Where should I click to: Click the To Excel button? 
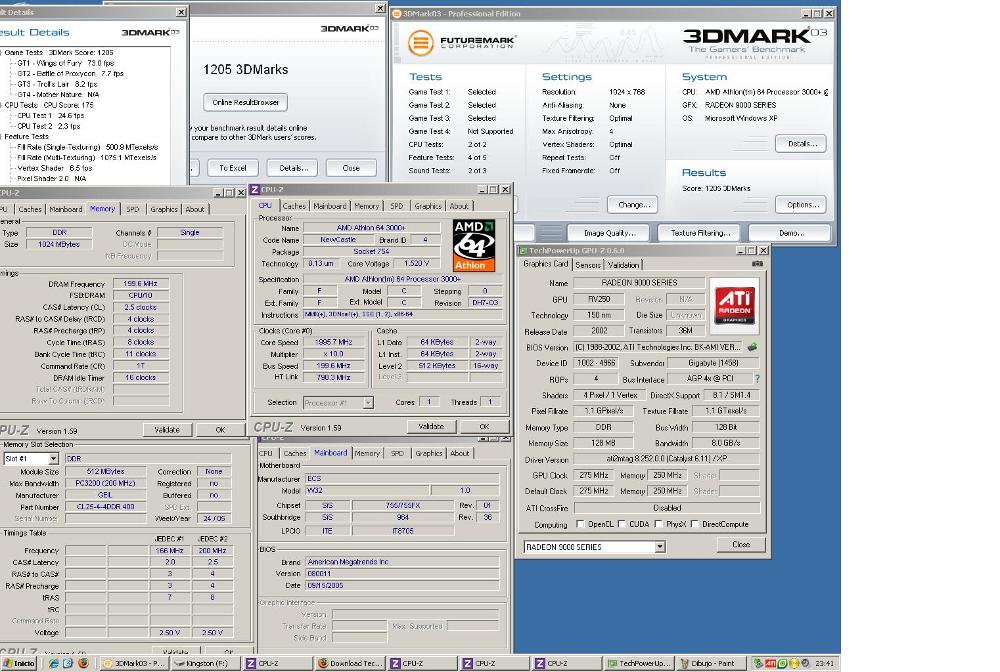click(x=233, y=168)
